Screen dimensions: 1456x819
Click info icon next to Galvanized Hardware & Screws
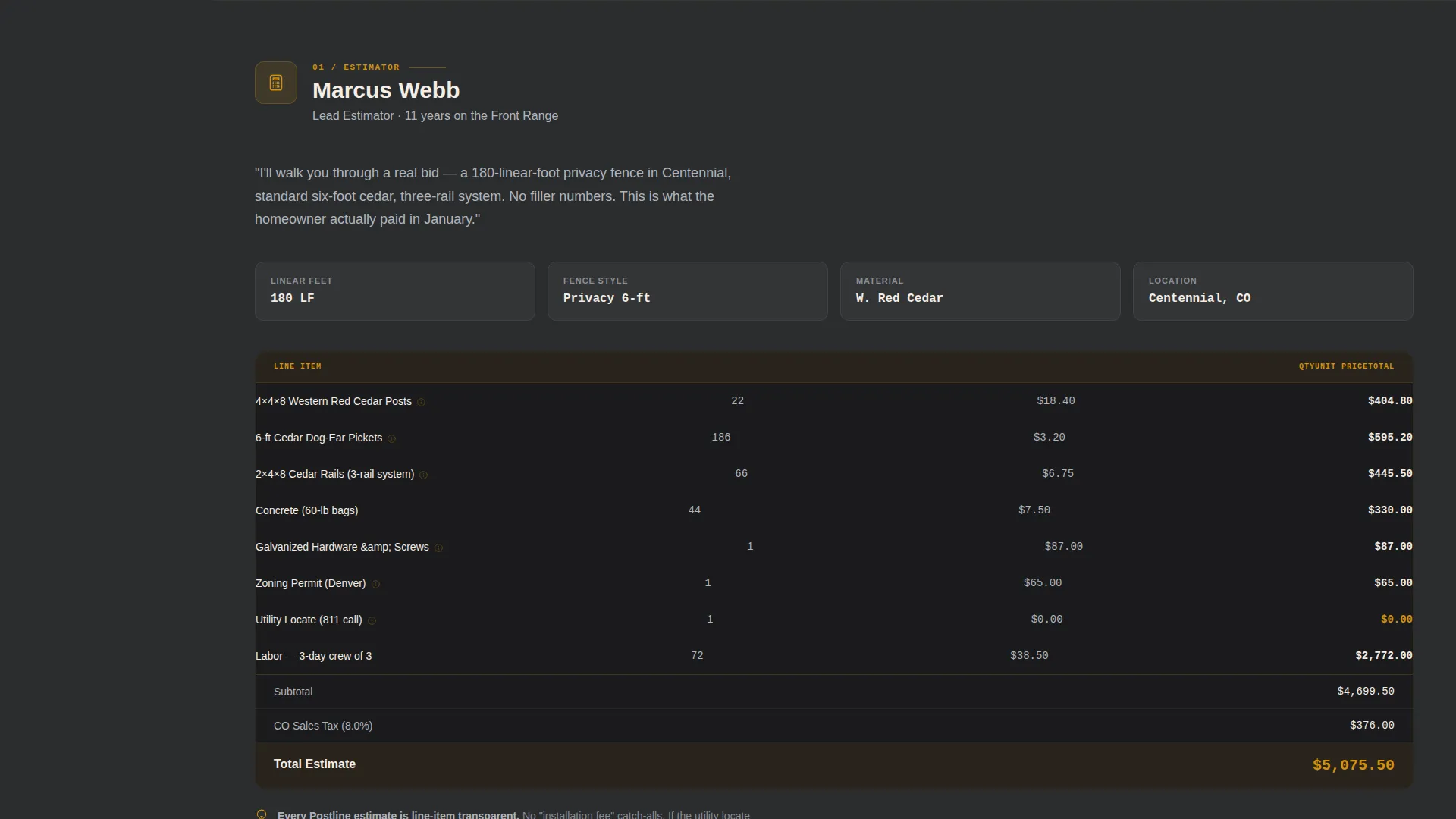point(438,548)
